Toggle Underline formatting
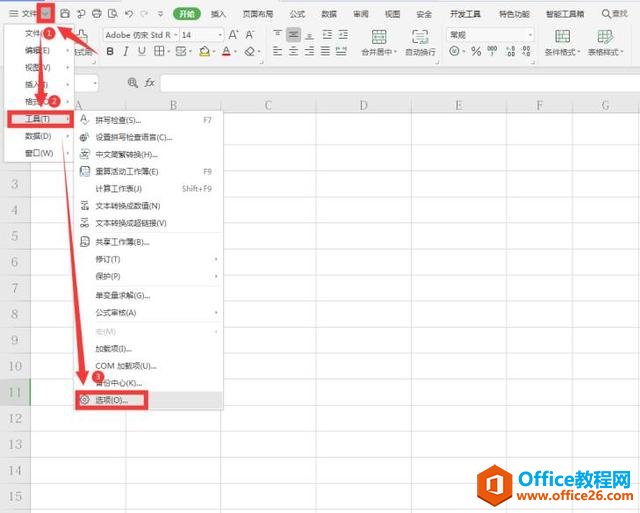The height and width of the screenshot is (513, 640). tap(142, 51)
